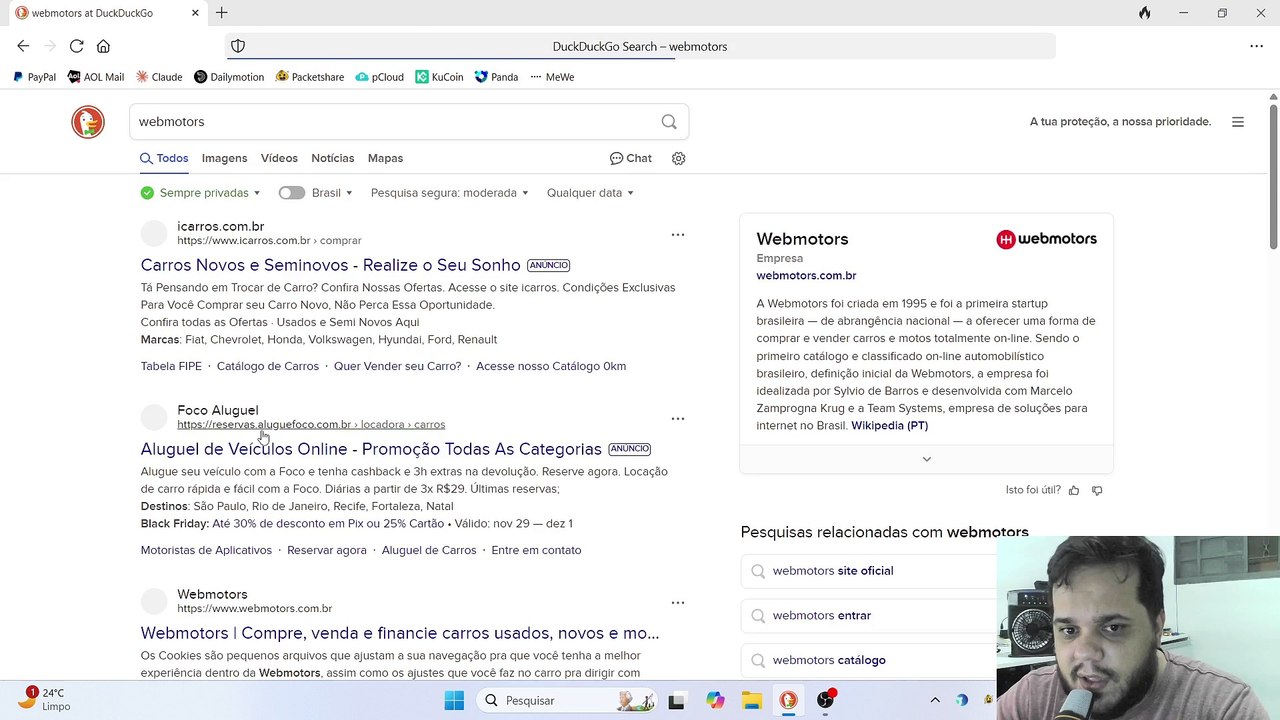
Task: Reload the page with the refresh icon
Action: point(76,46)
